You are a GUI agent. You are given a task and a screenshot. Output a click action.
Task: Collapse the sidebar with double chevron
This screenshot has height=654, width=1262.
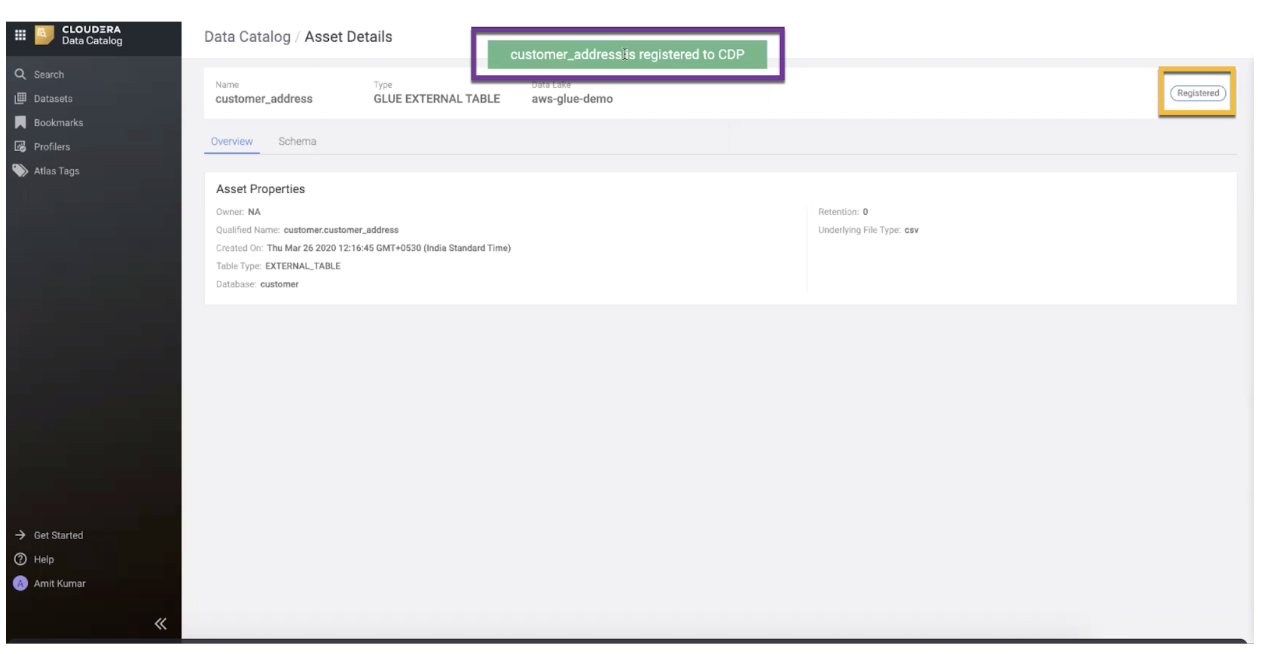click(159, 626)
